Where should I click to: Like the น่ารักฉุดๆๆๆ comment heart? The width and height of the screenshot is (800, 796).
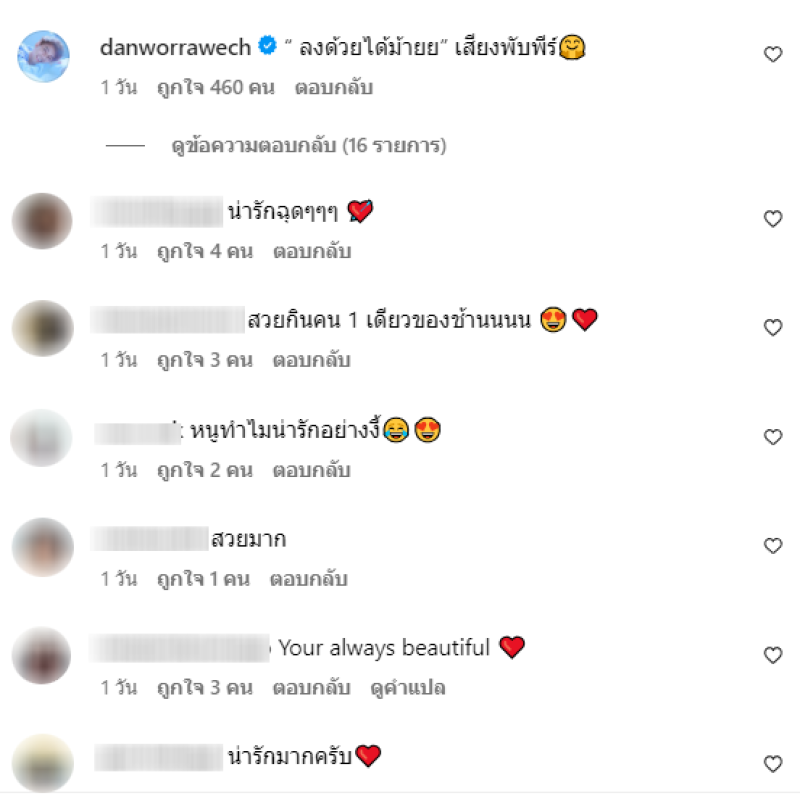tap(773, 219)
